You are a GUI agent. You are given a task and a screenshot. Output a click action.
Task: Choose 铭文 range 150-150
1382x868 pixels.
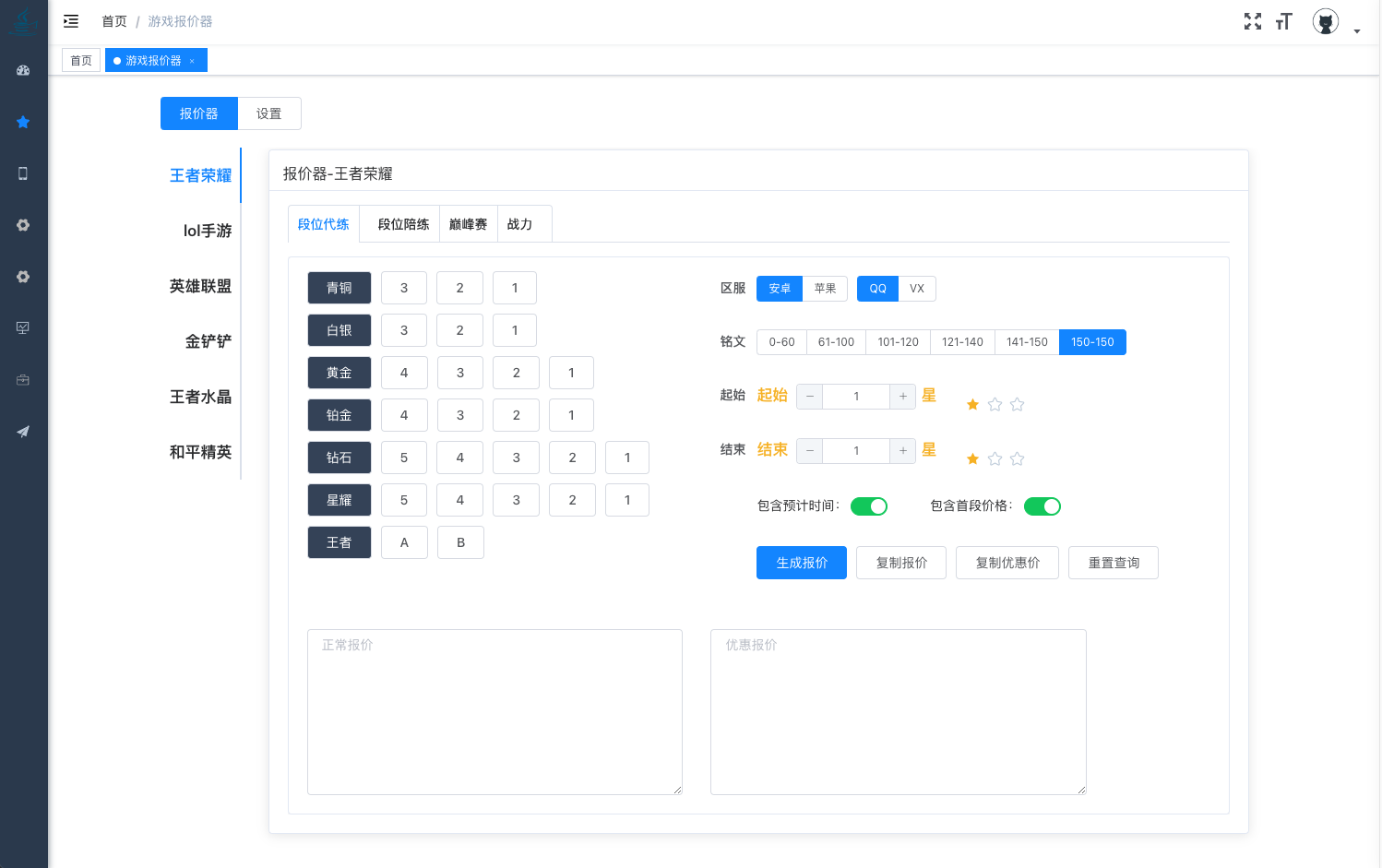(1092, 342)
